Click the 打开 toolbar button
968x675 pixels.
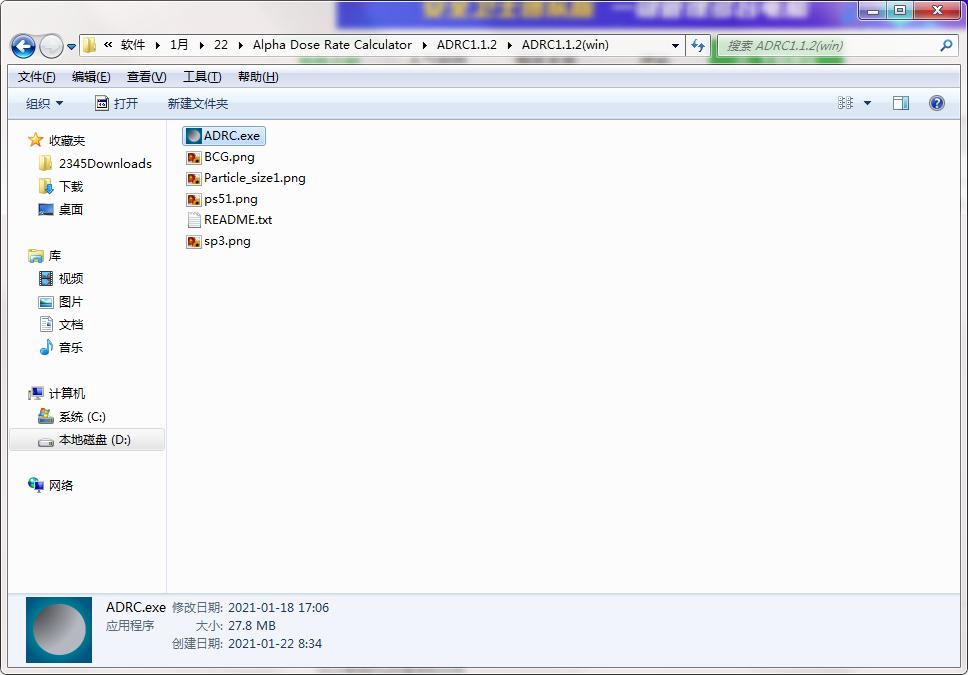pos(116,104)
